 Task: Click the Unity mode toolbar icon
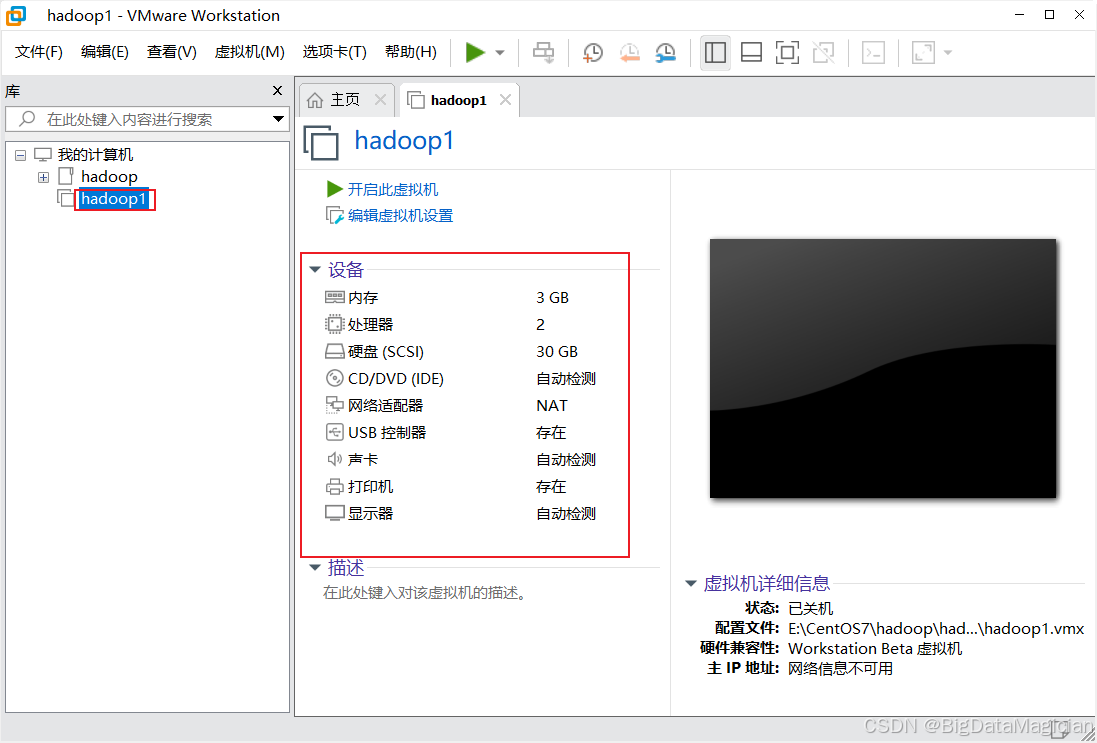tap(823, 52)
